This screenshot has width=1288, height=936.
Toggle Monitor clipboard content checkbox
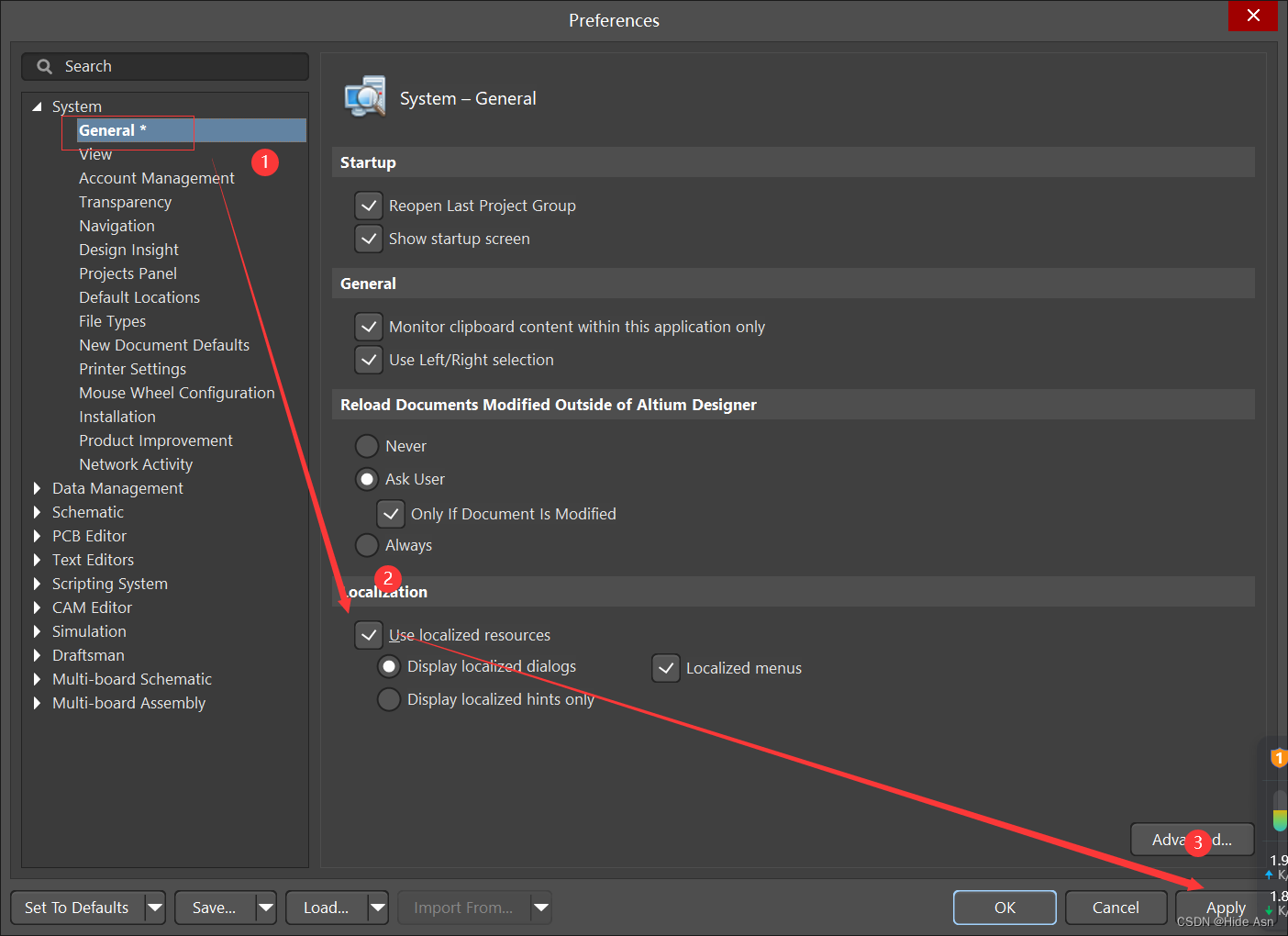tap(369, 327)
